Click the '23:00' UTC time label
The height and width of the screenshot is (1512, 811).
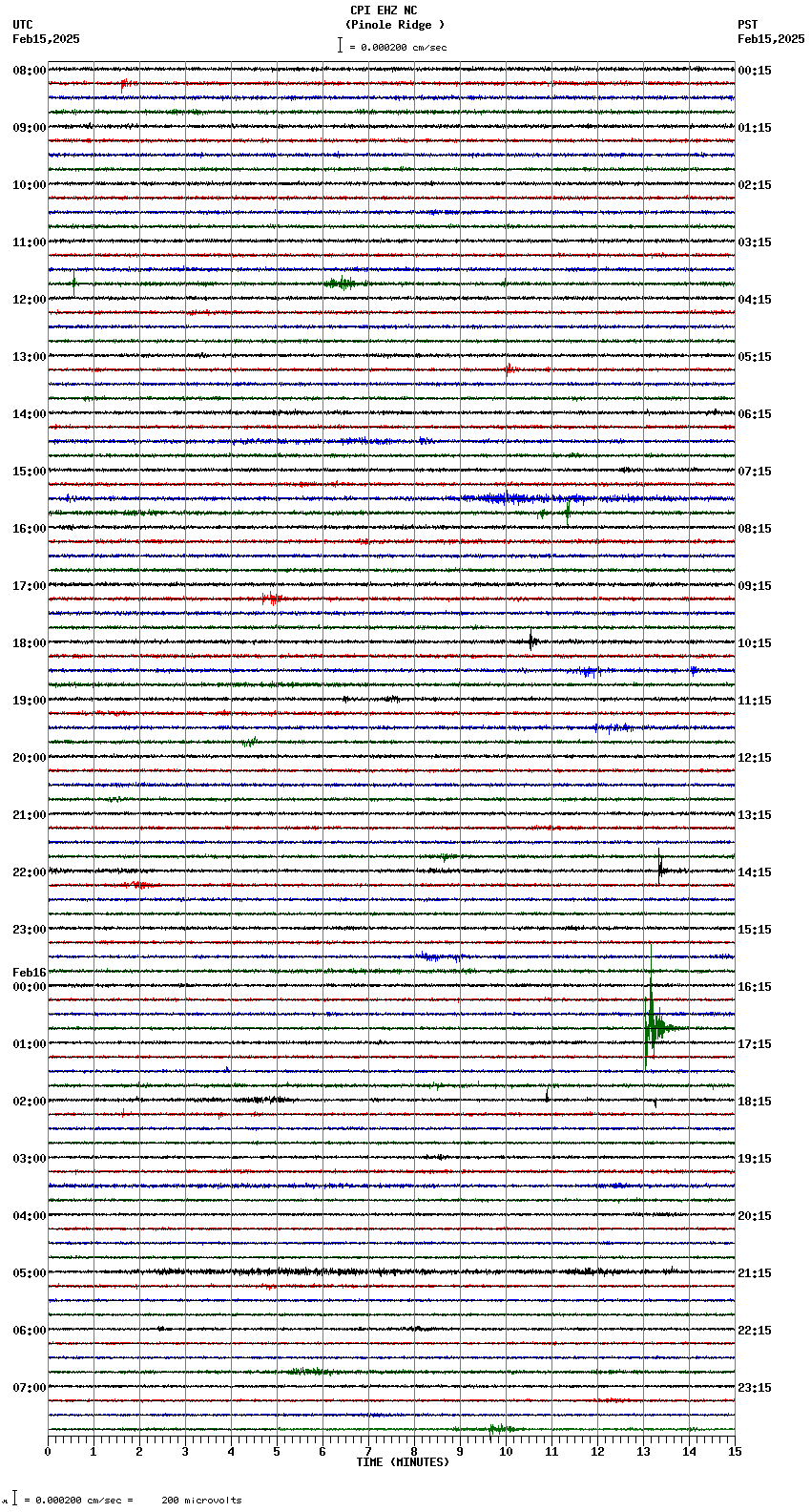(30, 930)
